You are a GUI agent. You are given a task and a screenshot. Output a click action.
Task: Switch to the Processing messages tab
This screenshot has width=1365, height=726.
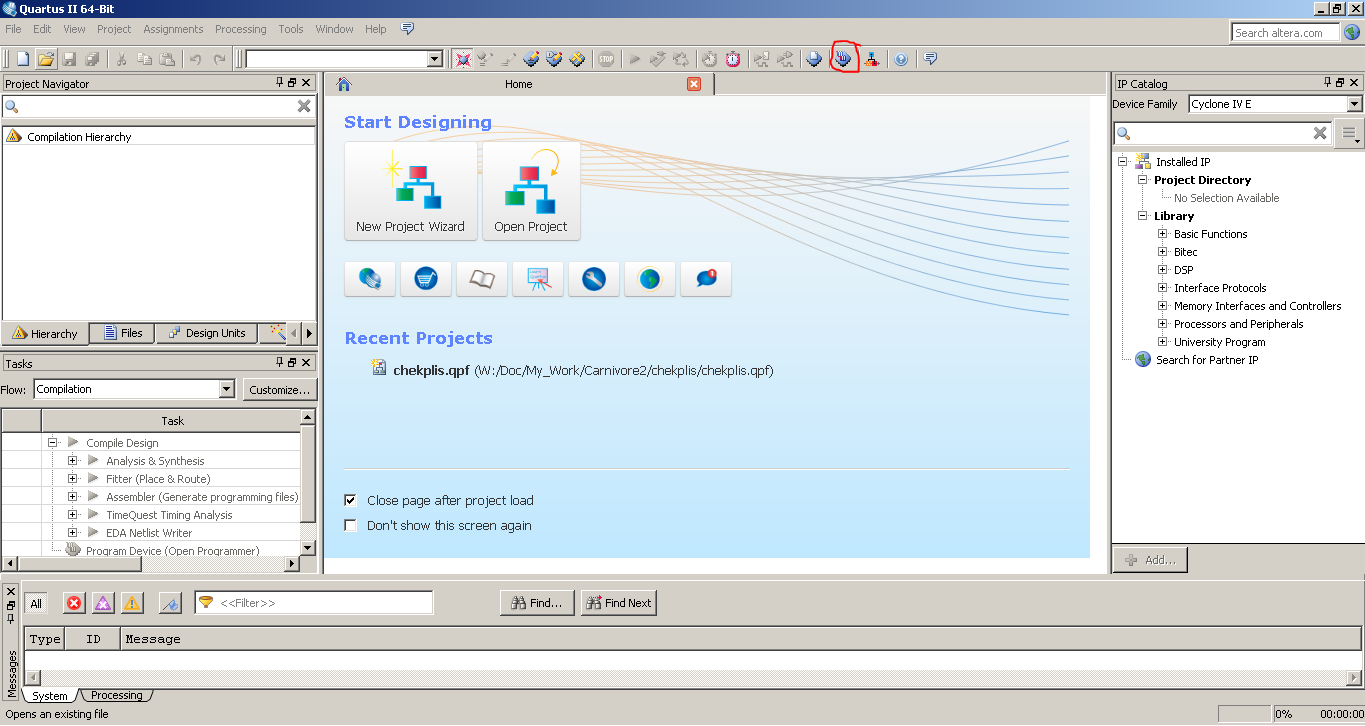(117, 695)
